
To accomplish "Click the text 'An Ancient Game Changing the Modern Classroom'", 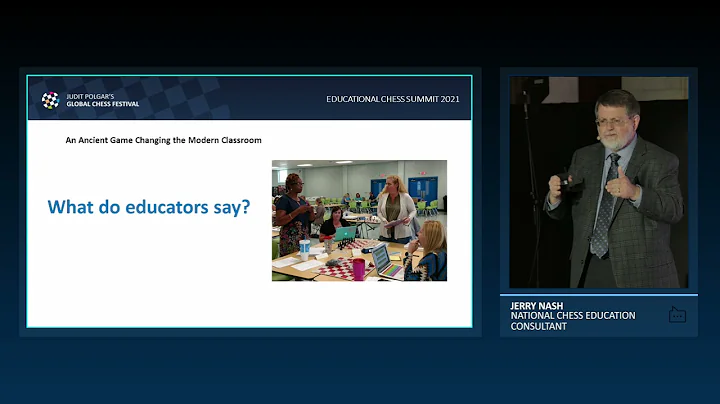I will [x=163, y=140].
